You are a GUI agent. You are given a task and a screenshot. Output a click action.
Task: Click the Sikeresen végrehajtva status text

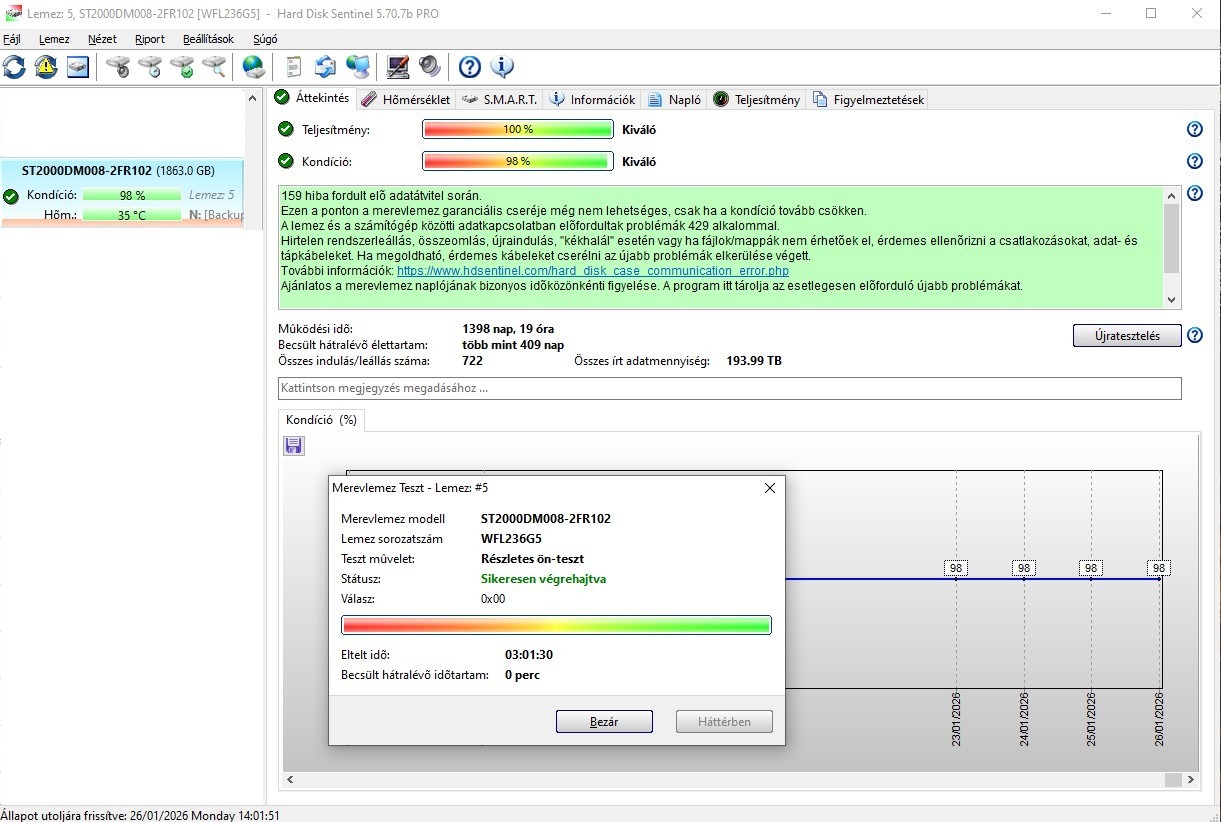pyautogui.click(x=543, y=579)
